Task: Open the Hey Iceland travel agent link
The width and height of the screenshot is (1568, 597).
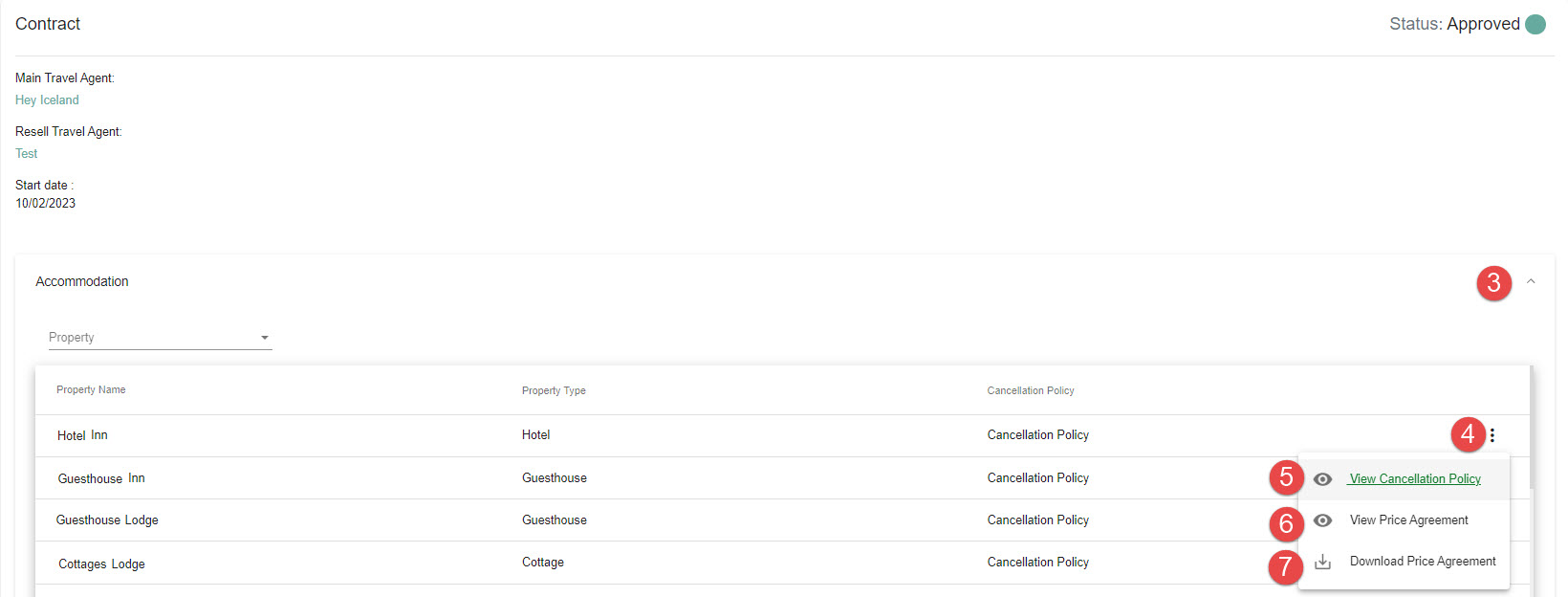Action: pyautogui.click(x=47, y=99)
